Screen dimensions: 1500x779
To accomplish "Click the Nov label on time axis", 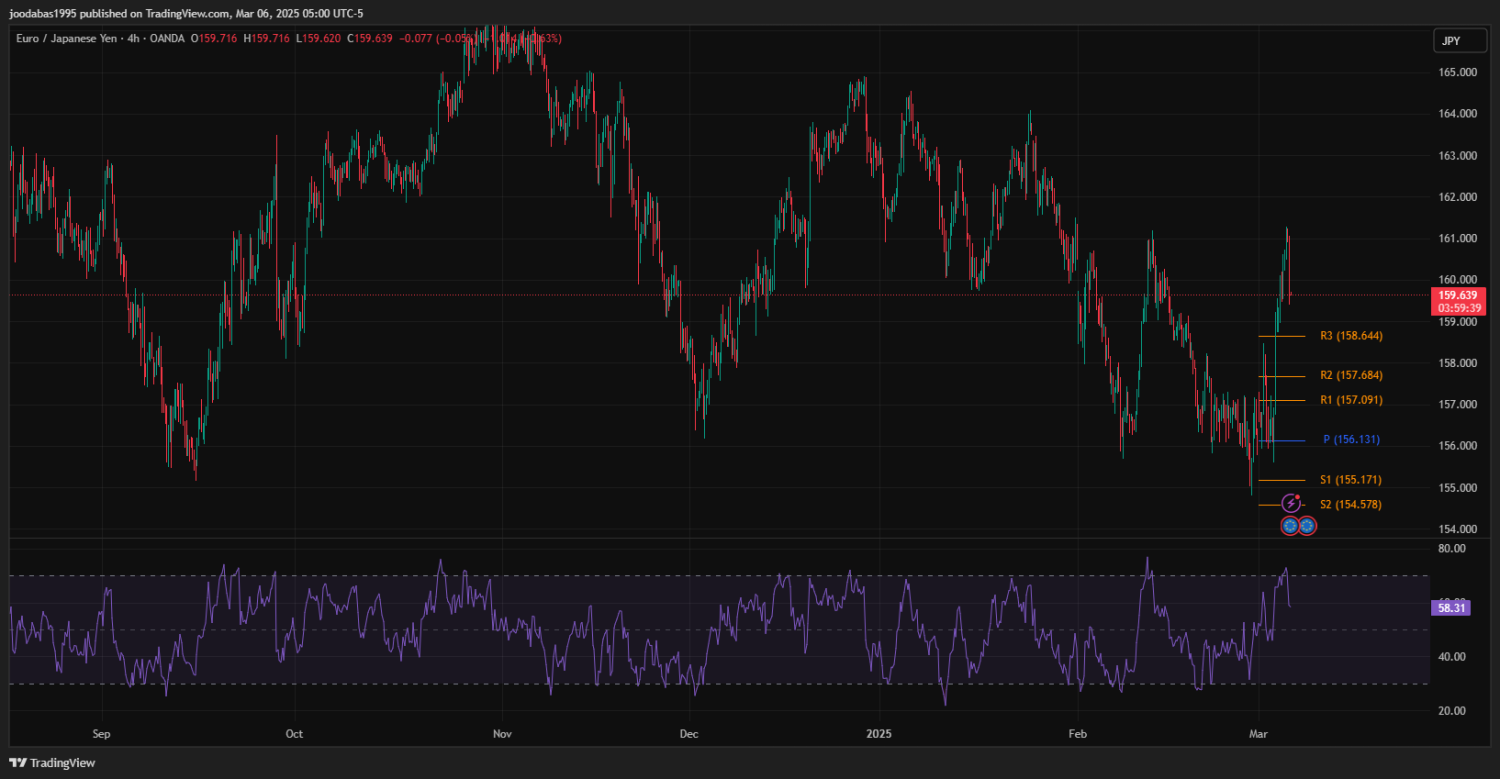I will pos(502,733).
